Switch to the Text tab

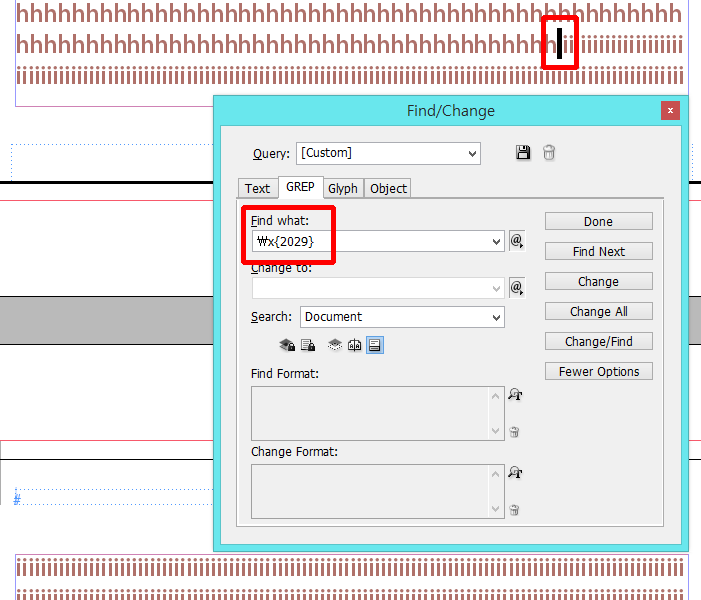[x=258, y=188]
